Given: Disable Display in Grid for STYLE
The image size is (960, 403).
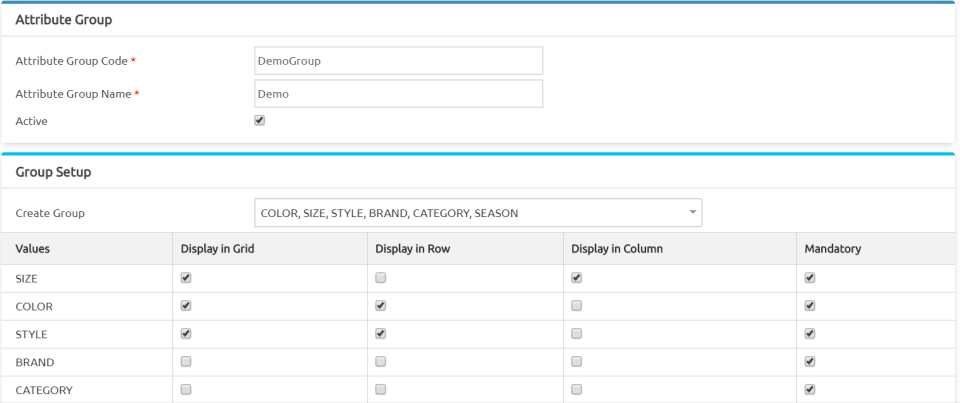Looking at the screenshot, I should (186, 334).
